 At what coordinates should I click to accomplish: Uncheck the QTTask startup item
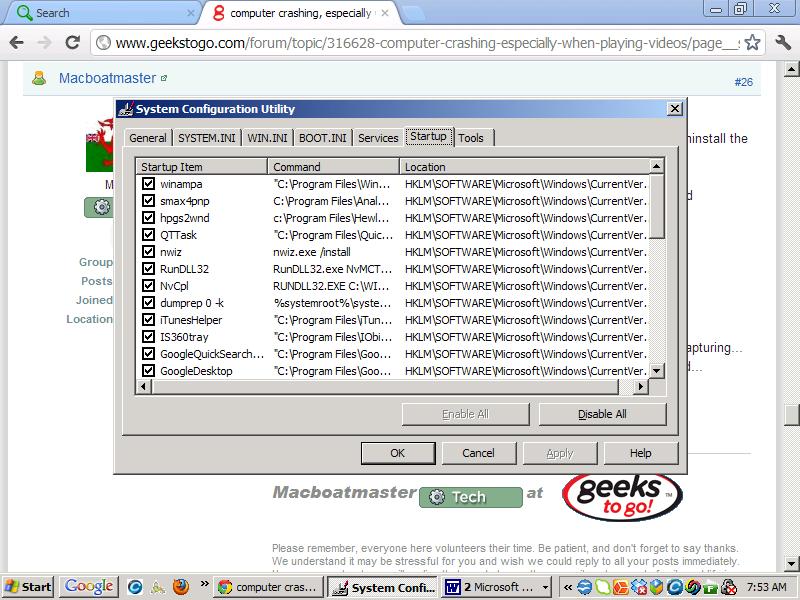pos(148,235)
